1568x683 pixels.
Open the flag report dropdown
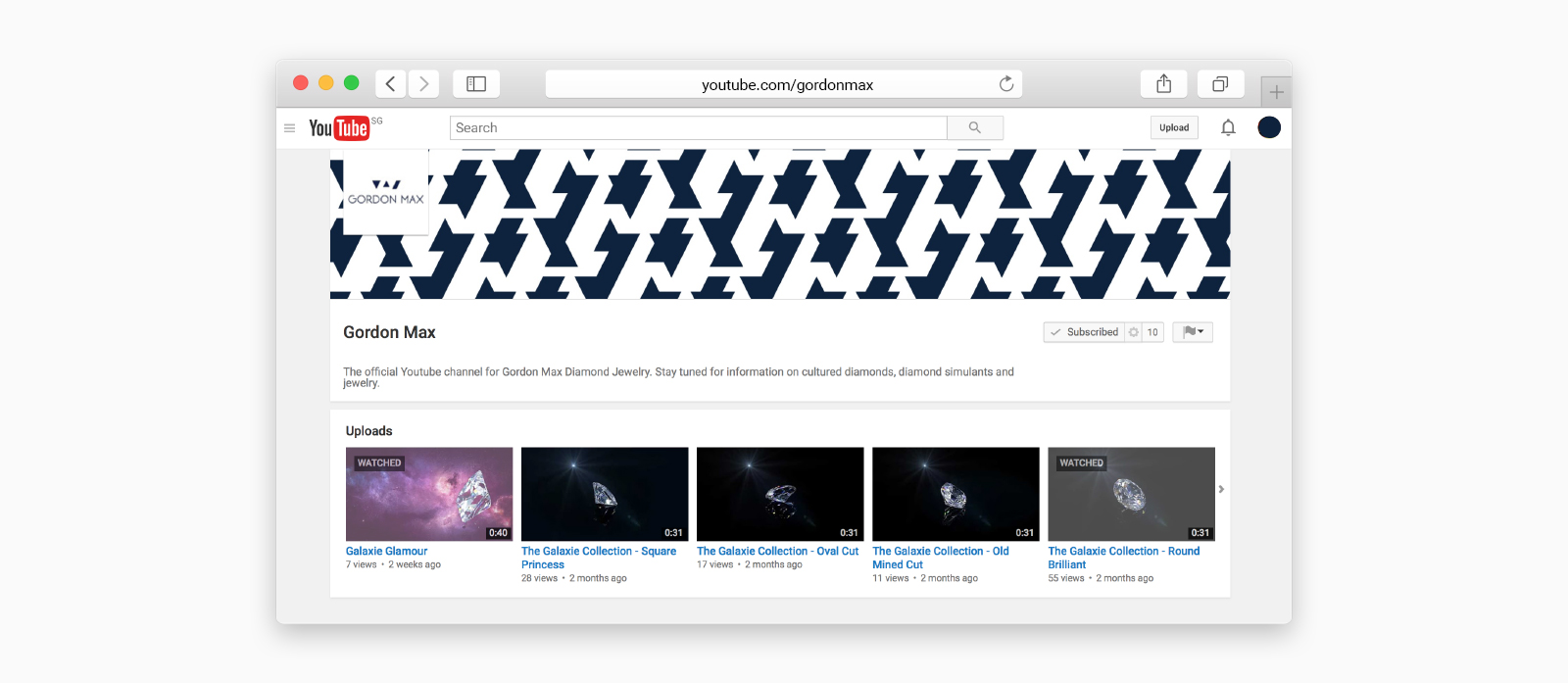(x=1193, y=332)
